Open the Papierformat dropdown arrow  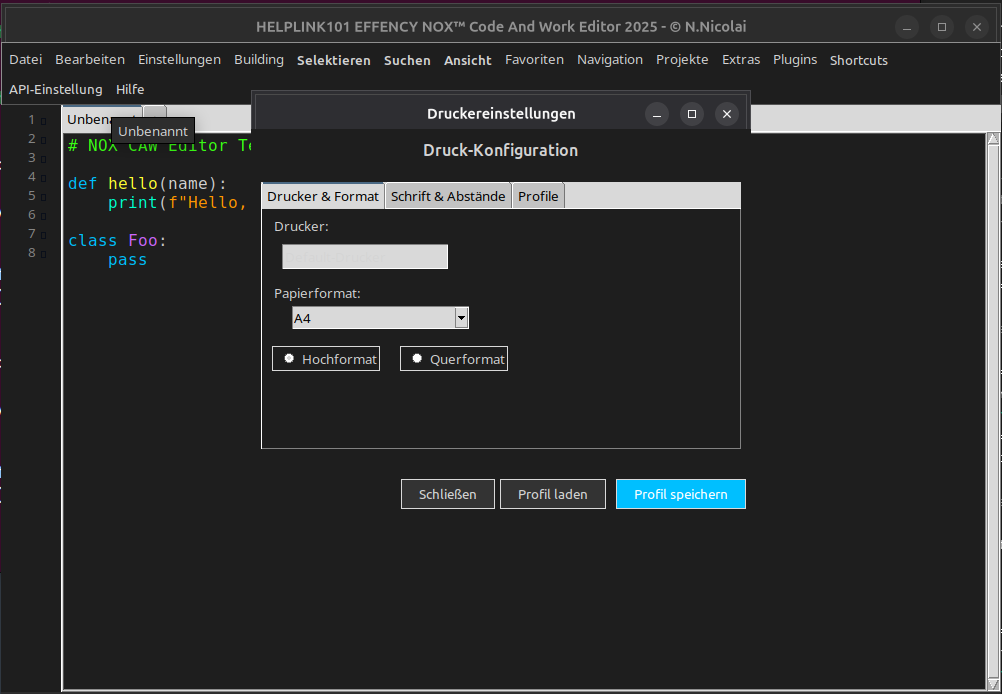(461, 318)
